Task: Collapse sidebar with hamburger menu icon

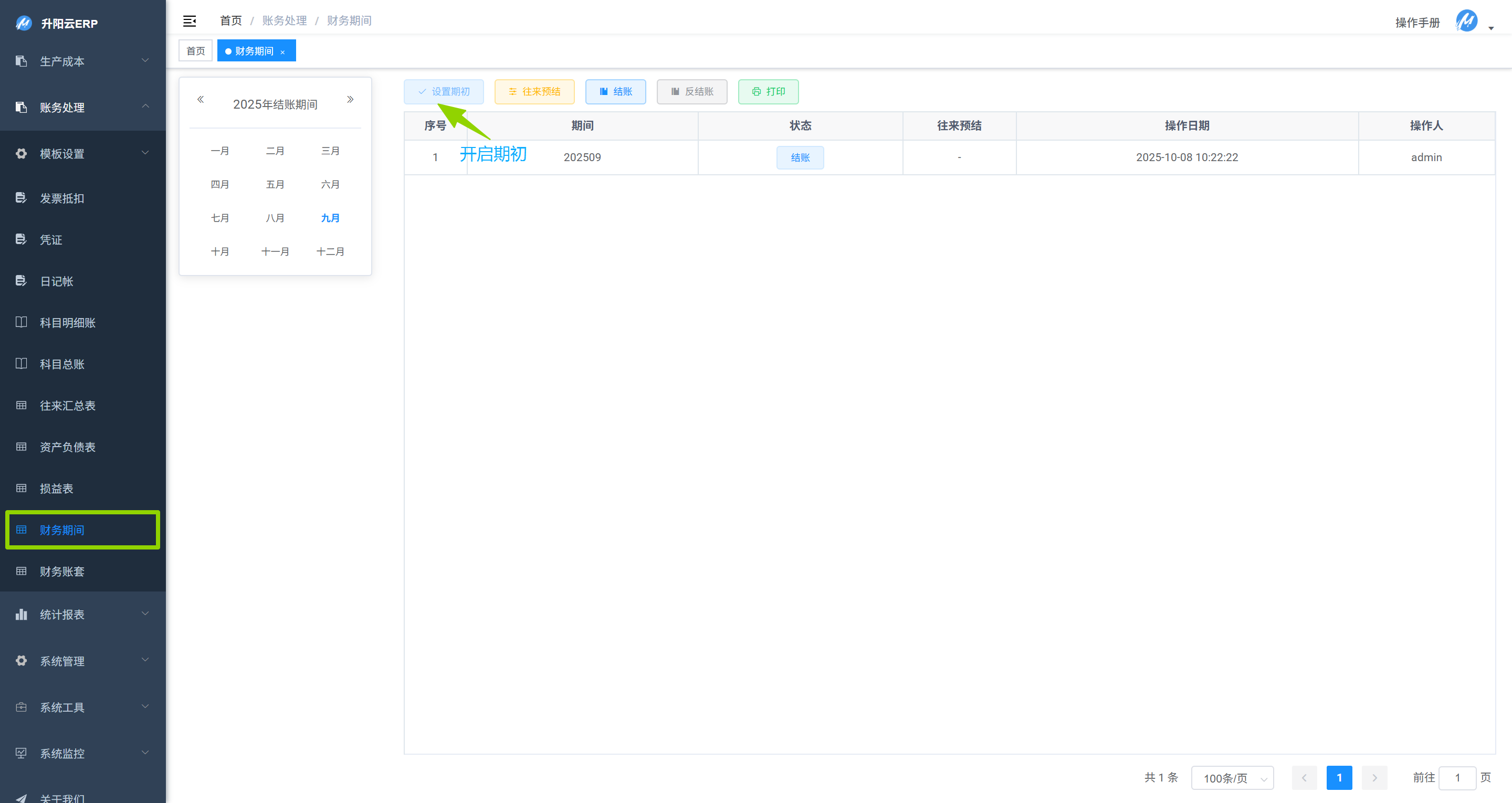Action: pyautogui.click(x=189, y=21)
